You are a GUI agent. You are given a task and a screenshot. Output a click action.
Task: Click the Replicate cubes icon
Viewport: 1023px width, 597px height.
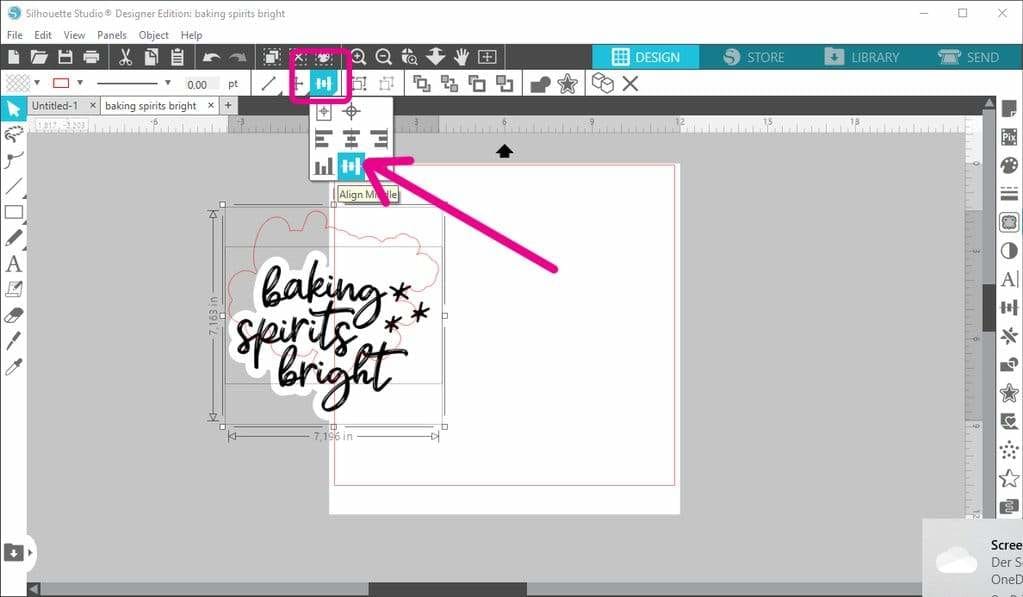(x=602, y=83)
